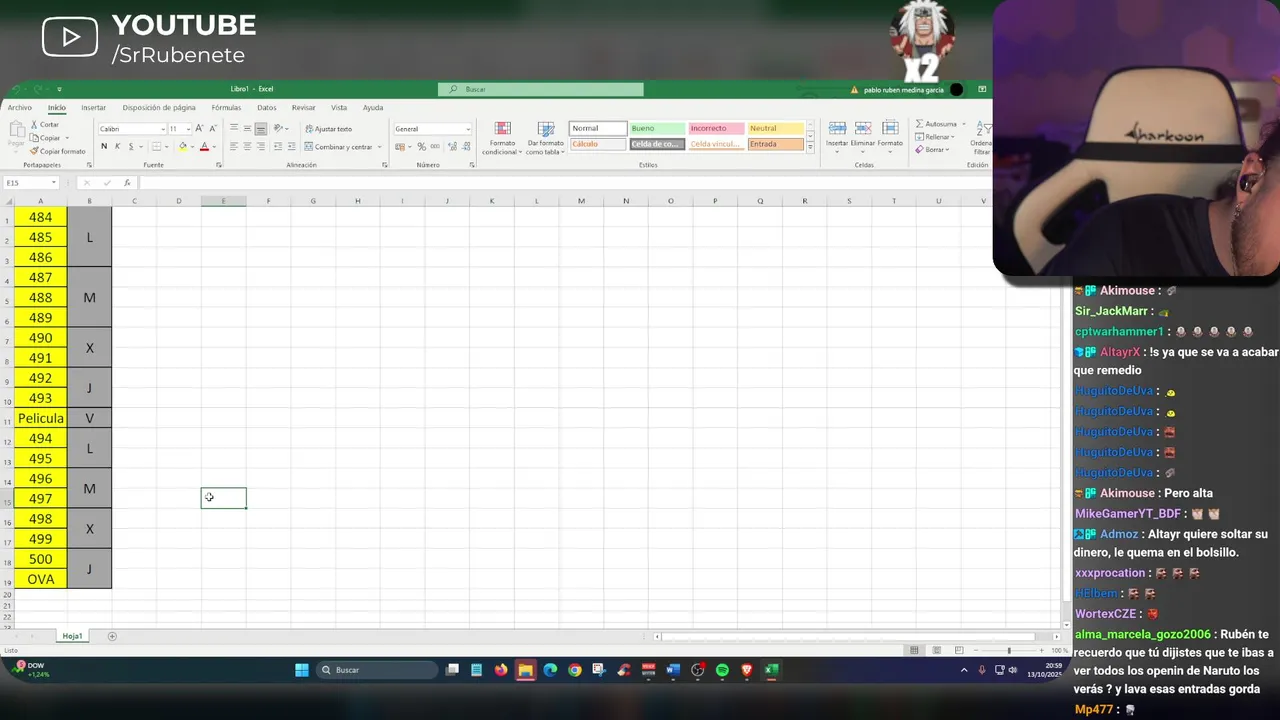Switch to the Datos tab
1280x720 pixels.
pyautogui.click(x=266, y=107)
